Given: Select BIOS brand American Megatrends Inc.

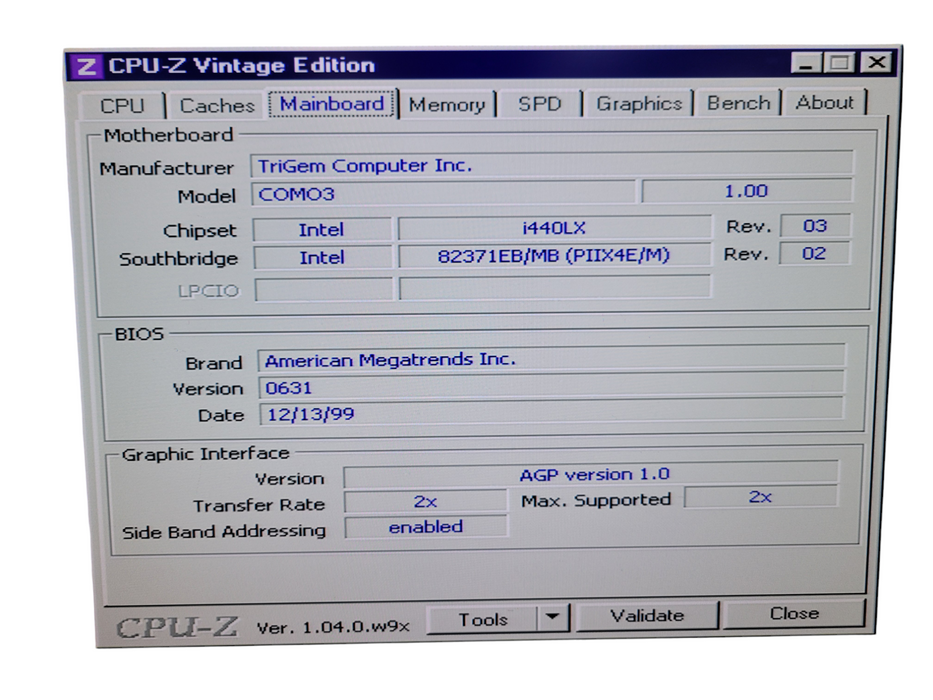Looking at the screenshot, I should [x=552, y=359].
